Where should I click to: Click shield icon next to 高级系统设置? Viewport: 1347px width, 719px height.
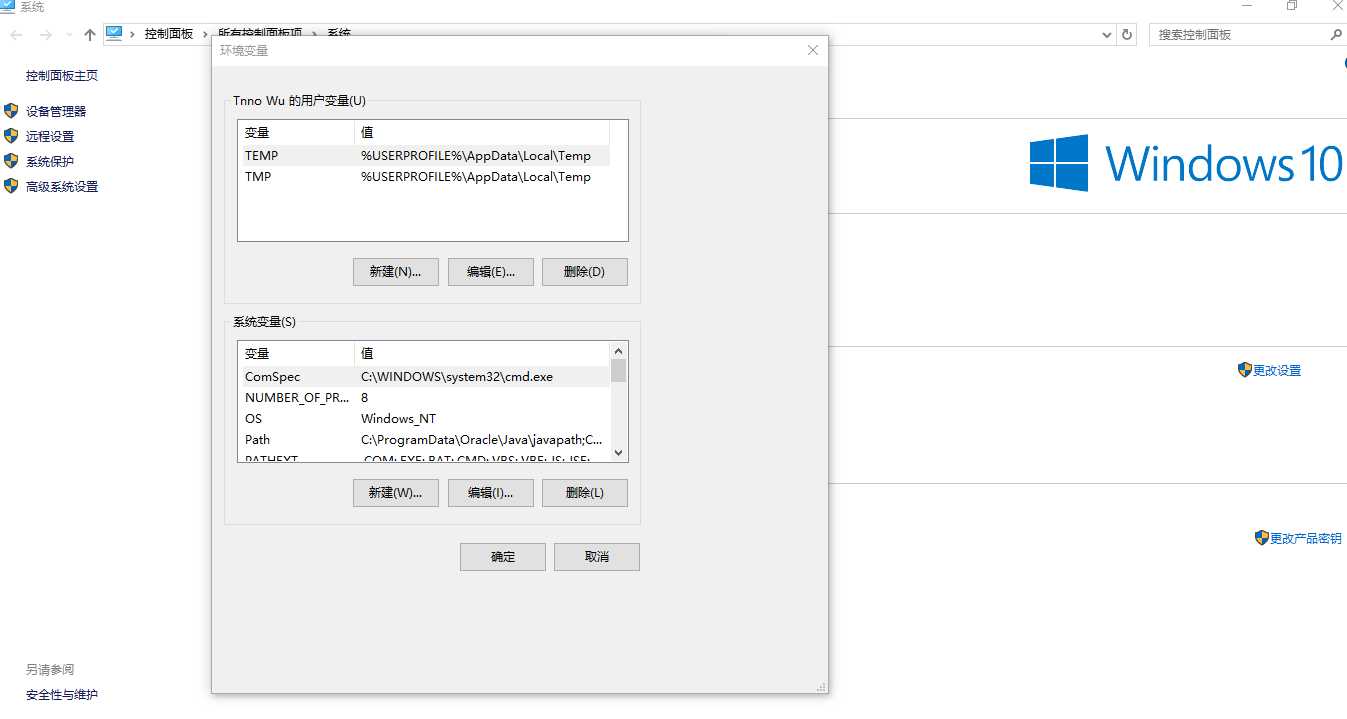coord(11,186)
